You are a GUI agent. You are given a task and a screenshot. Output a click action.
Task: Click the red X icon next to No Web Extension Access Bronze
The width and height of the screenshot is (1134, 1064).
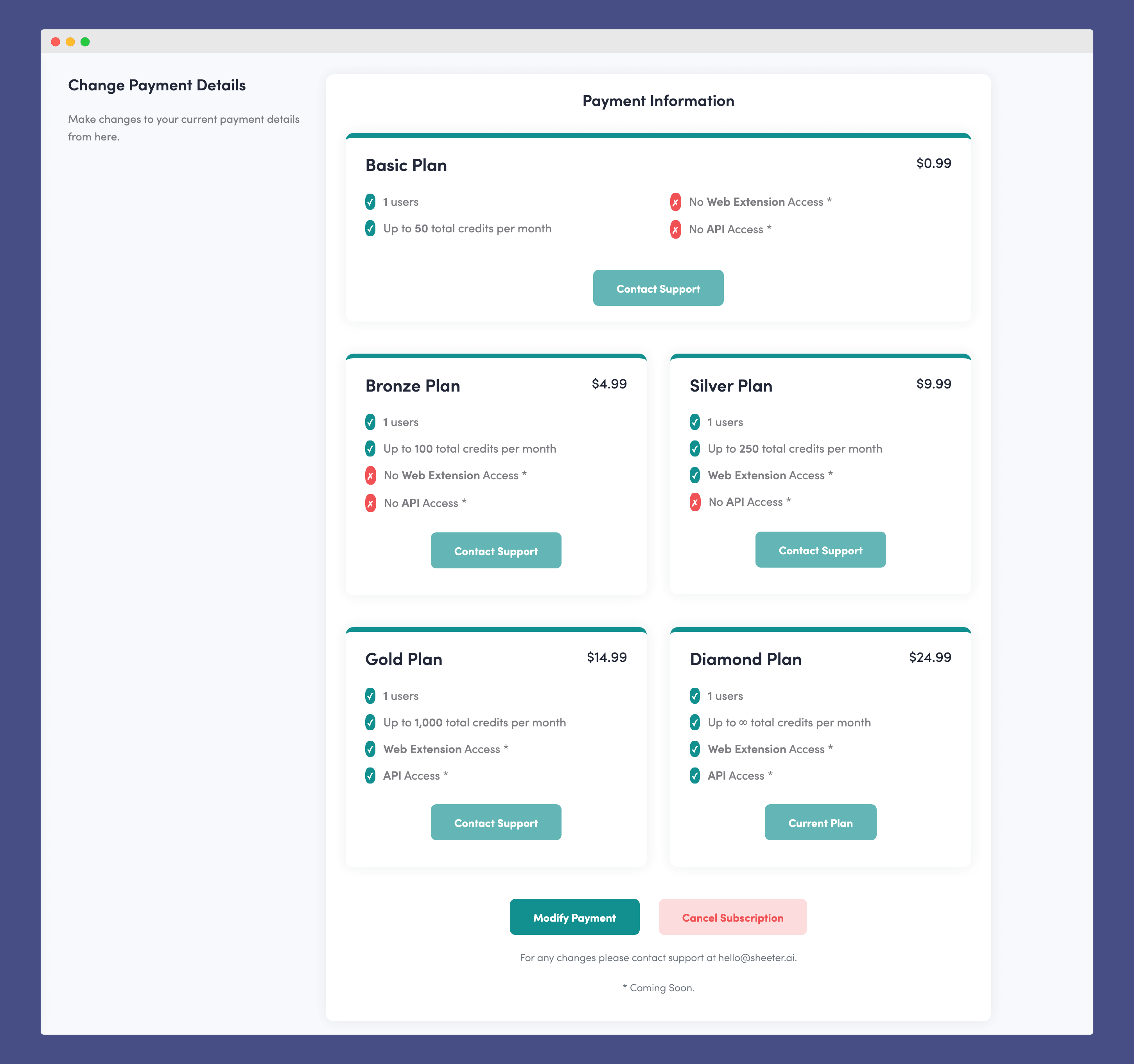click(370, 475)
